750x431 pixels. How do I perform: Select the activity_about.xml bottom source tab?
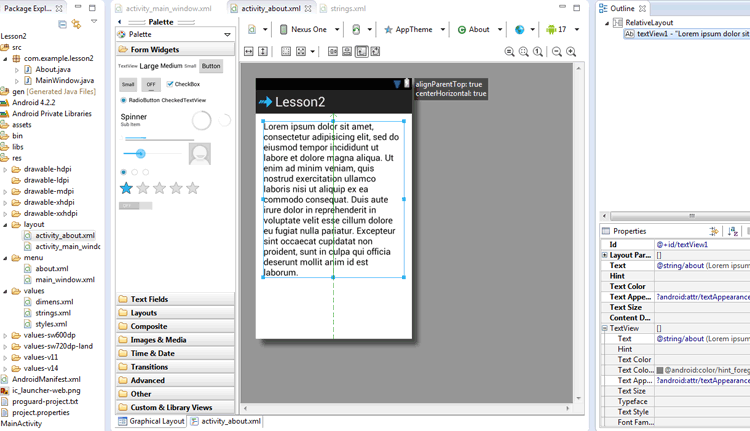[x=226, y=421]
